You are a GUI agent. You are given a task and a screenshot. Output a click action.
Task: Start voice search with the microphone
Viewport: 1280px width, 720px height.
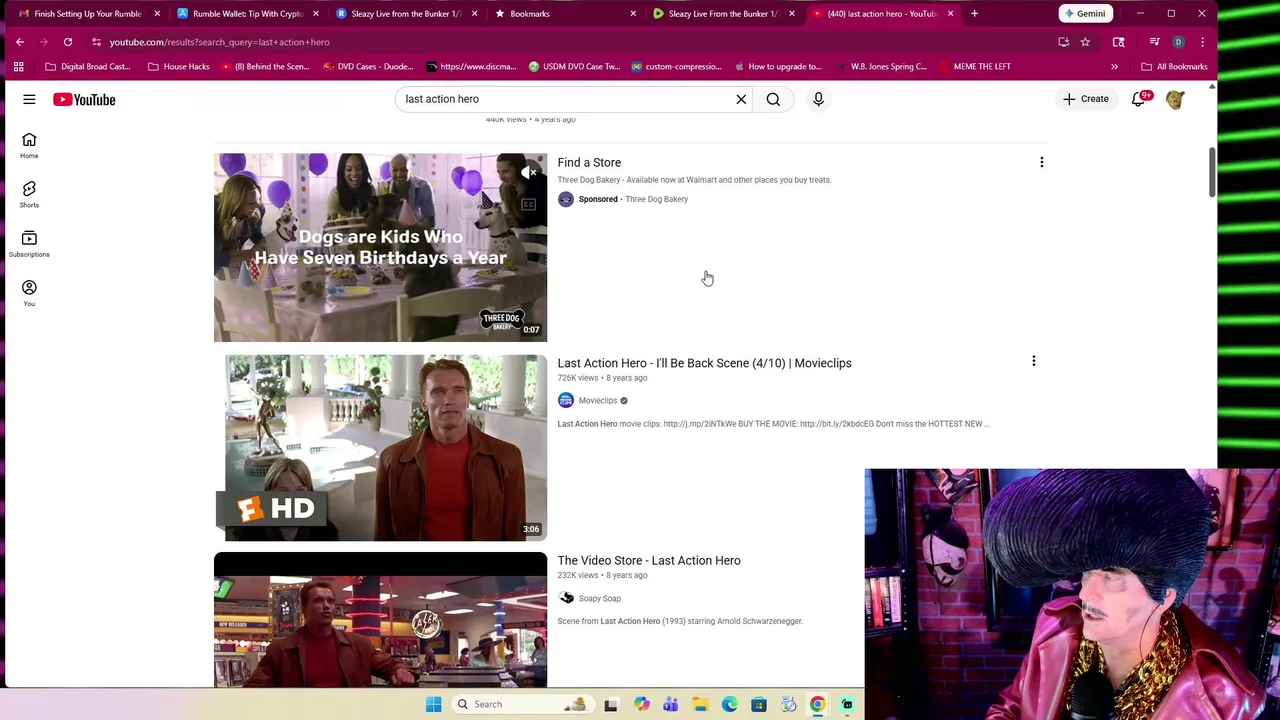pyautogui.click(x=818, y=99)
